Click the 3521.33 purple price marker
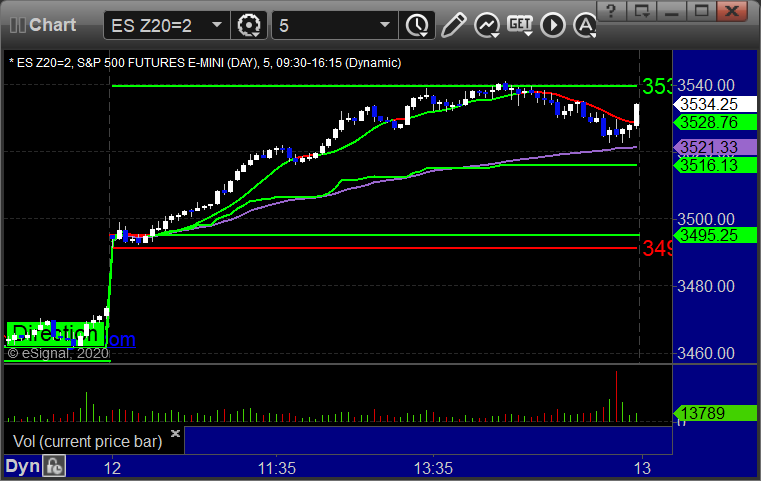Image resolution: width=761 pixels, height=481 pixels. click(714, 147)
